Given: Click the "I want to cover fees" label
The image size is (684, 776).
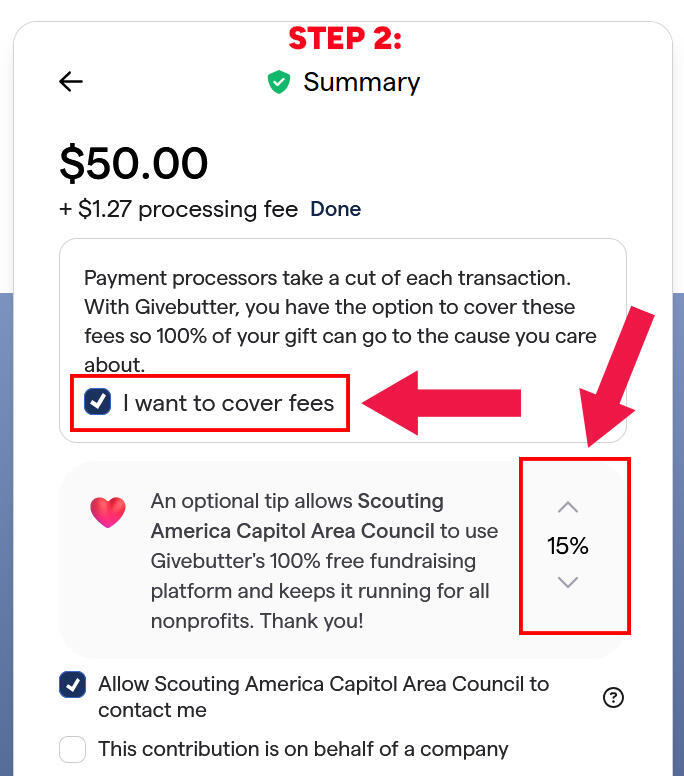Looking at the screenshot, I should [x=228, y=403].
